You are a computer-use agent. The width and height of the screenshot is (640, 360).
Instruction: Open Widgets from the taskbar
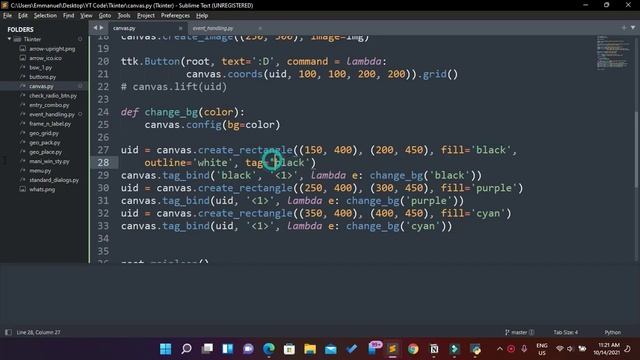click(228, 349)
